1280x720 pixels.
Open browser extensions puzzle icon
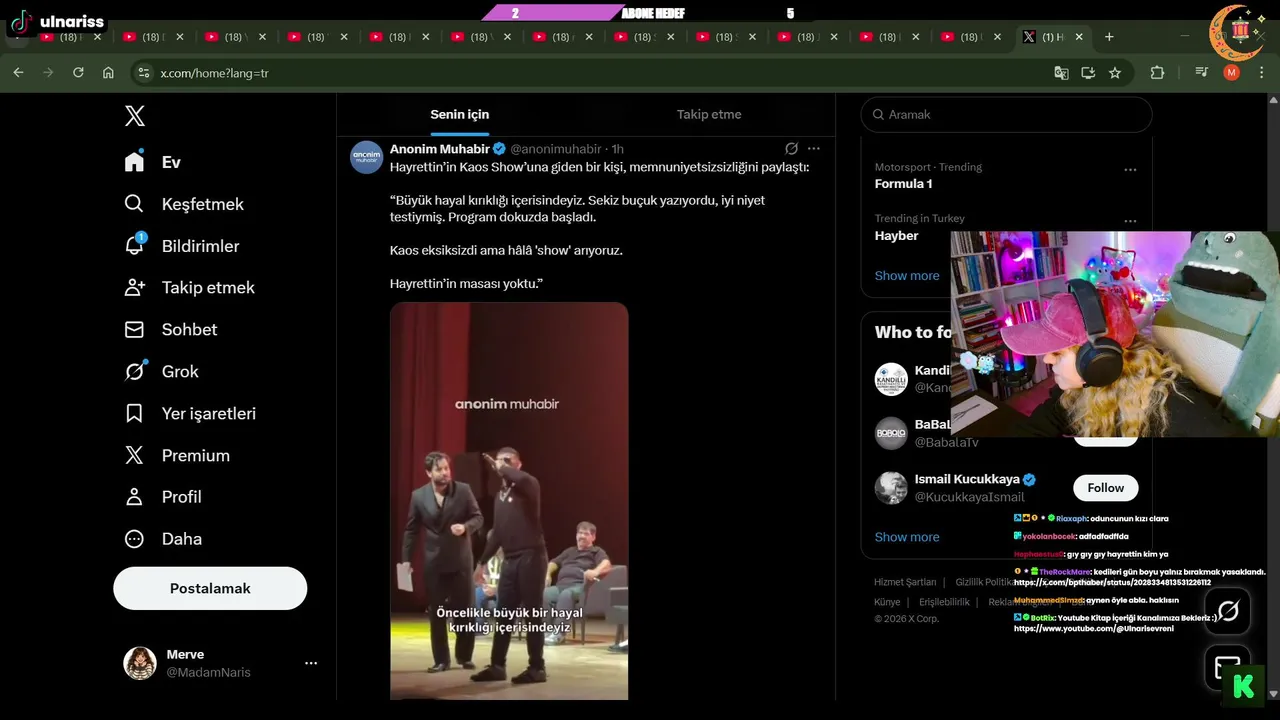(x=1158, y=72)
